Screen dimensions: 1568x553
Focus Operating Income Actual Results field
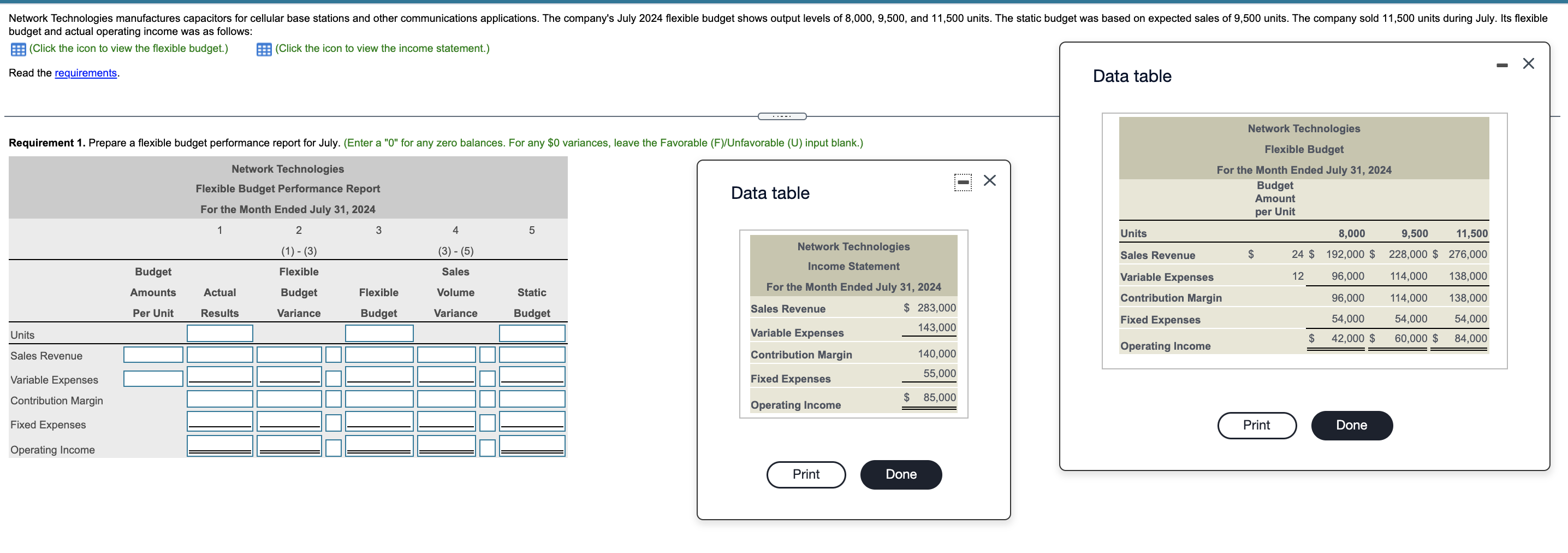[219, 446]
